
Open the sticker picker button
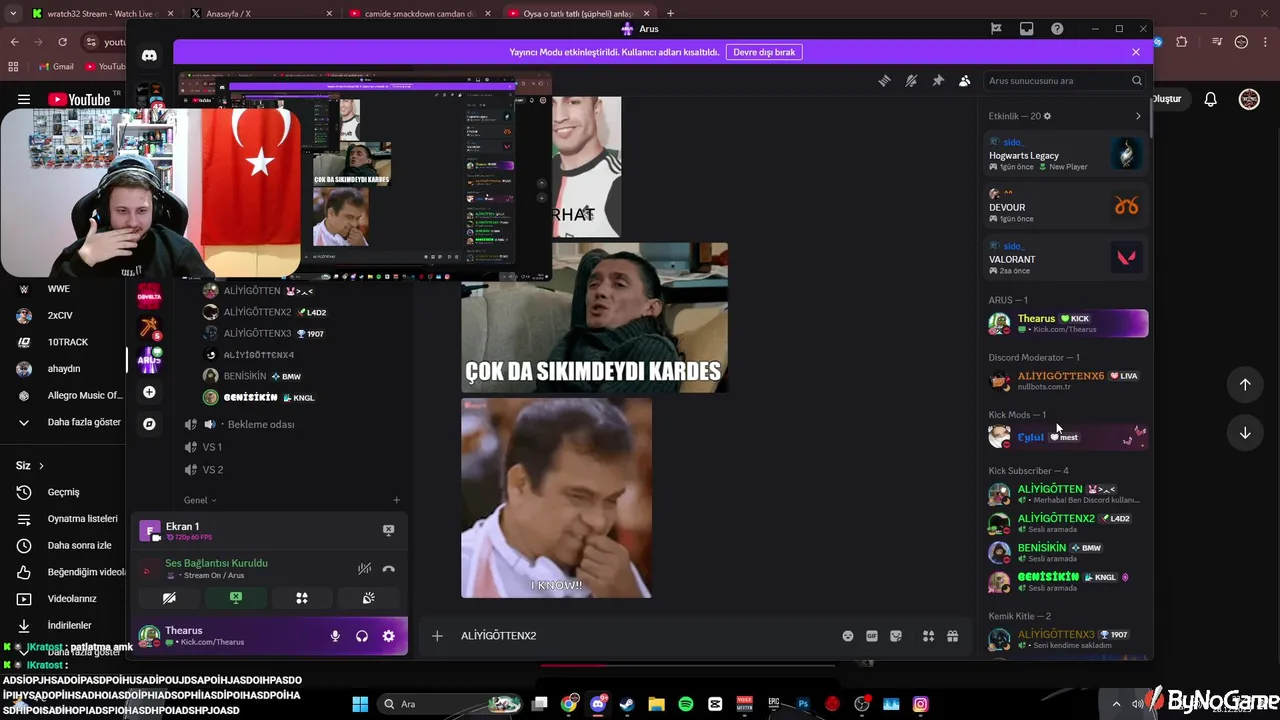point(896,636)
